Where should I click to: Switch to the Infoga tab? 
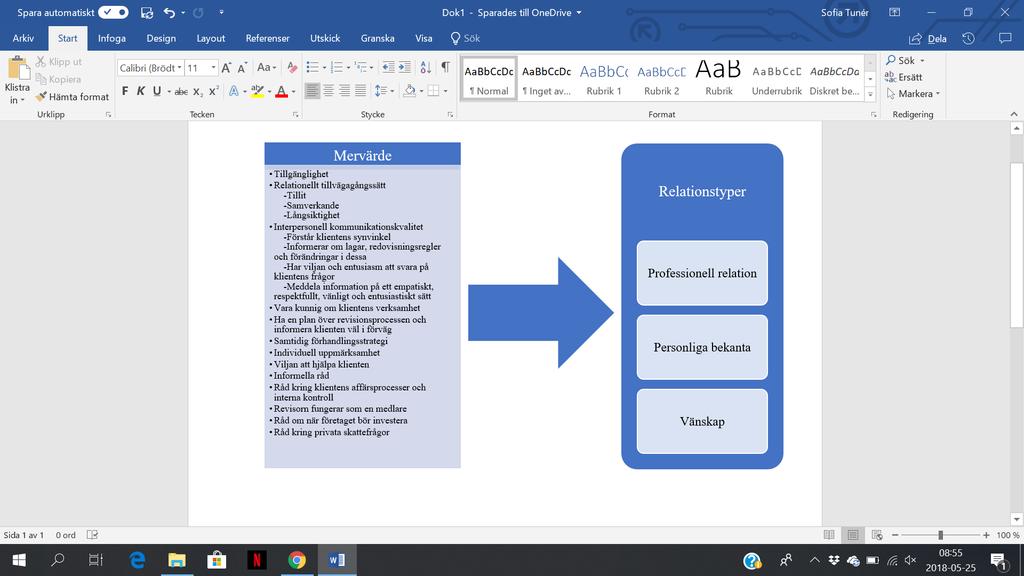[112, 39]
